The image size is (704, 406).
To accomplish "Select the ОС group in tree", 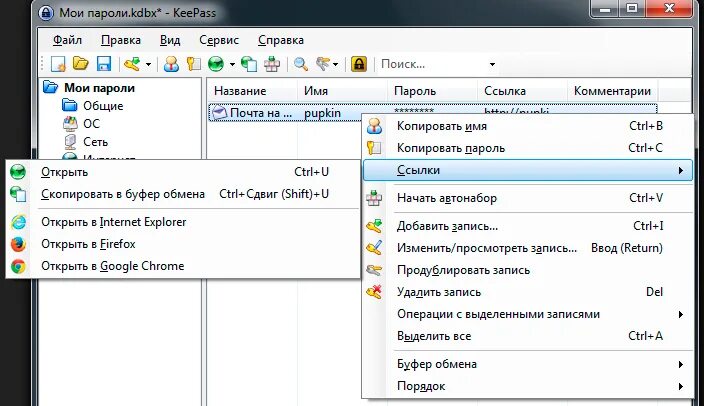I will (x=92, y=124).
